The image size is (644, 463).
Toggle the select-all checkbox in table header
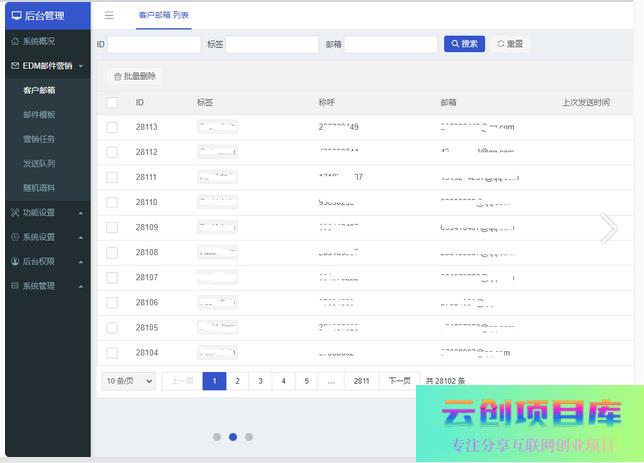112,102
